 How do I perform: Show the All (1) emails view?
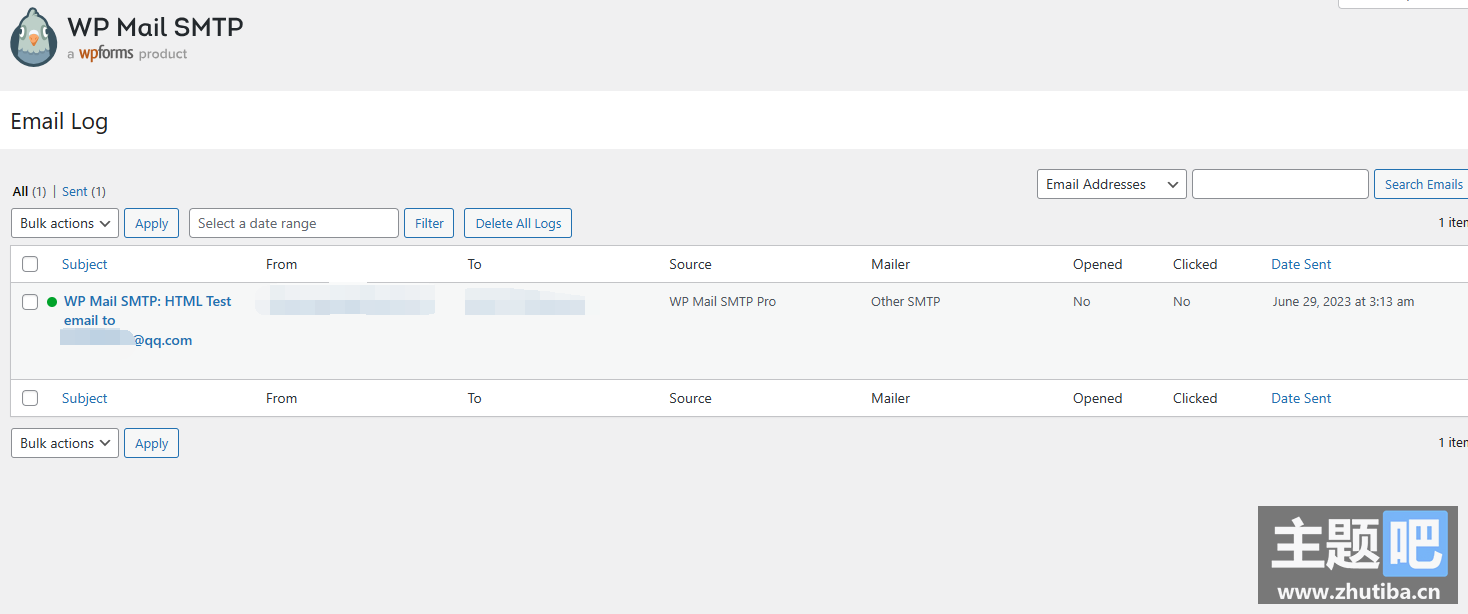[29, 191]
